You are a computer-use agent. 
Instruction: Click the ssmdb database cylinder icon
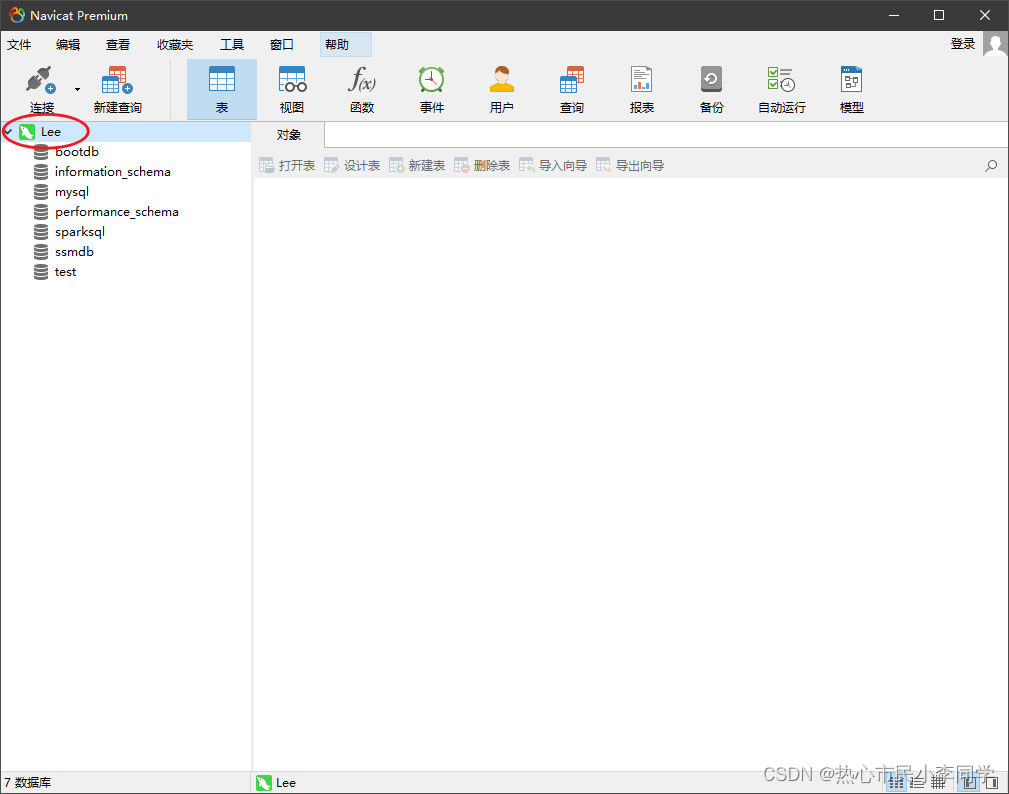pyautogui.click(x=41, y=252)
